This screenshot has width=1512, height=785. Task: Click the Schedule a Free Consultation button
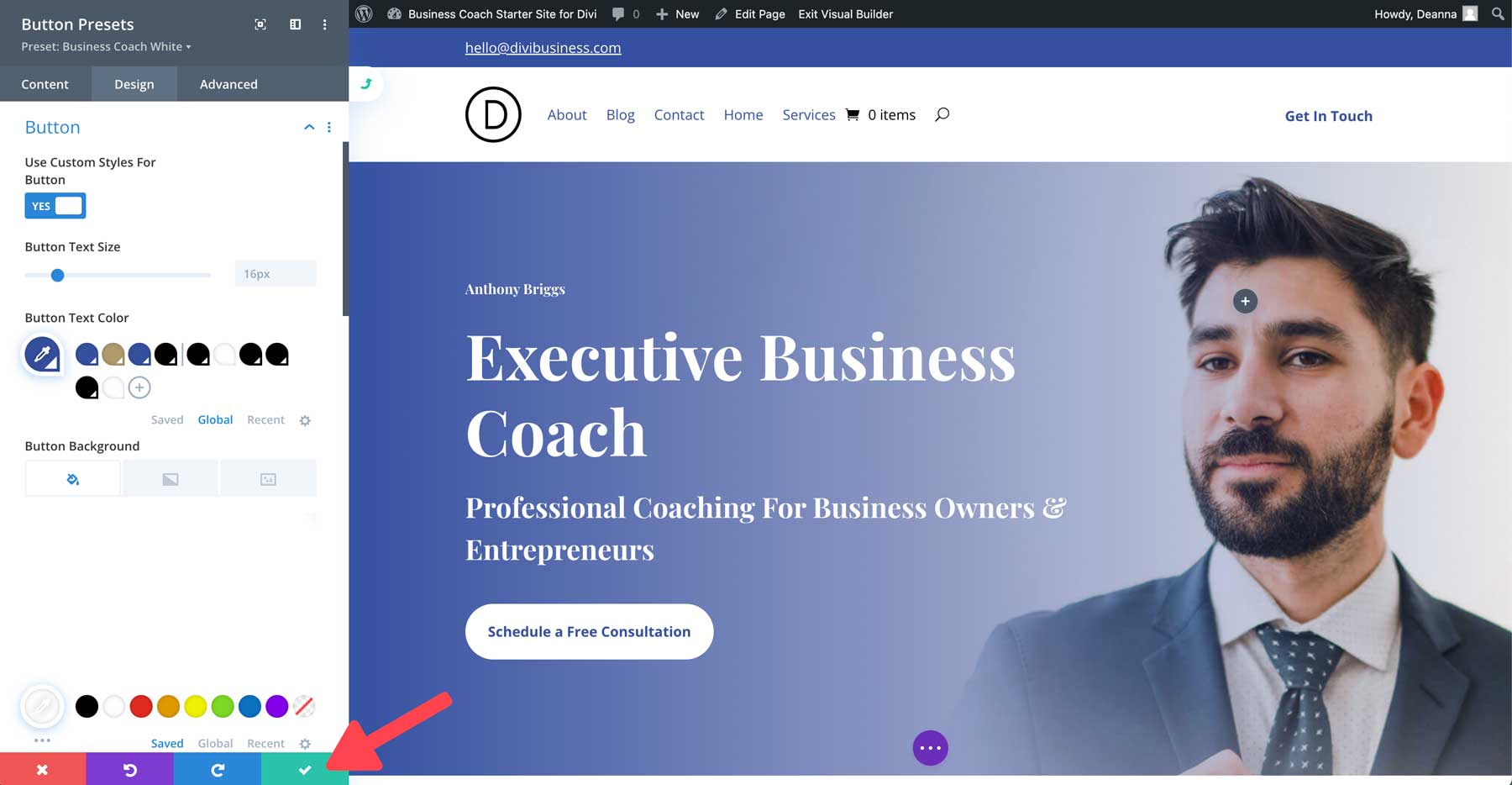(x=589, y=631)
